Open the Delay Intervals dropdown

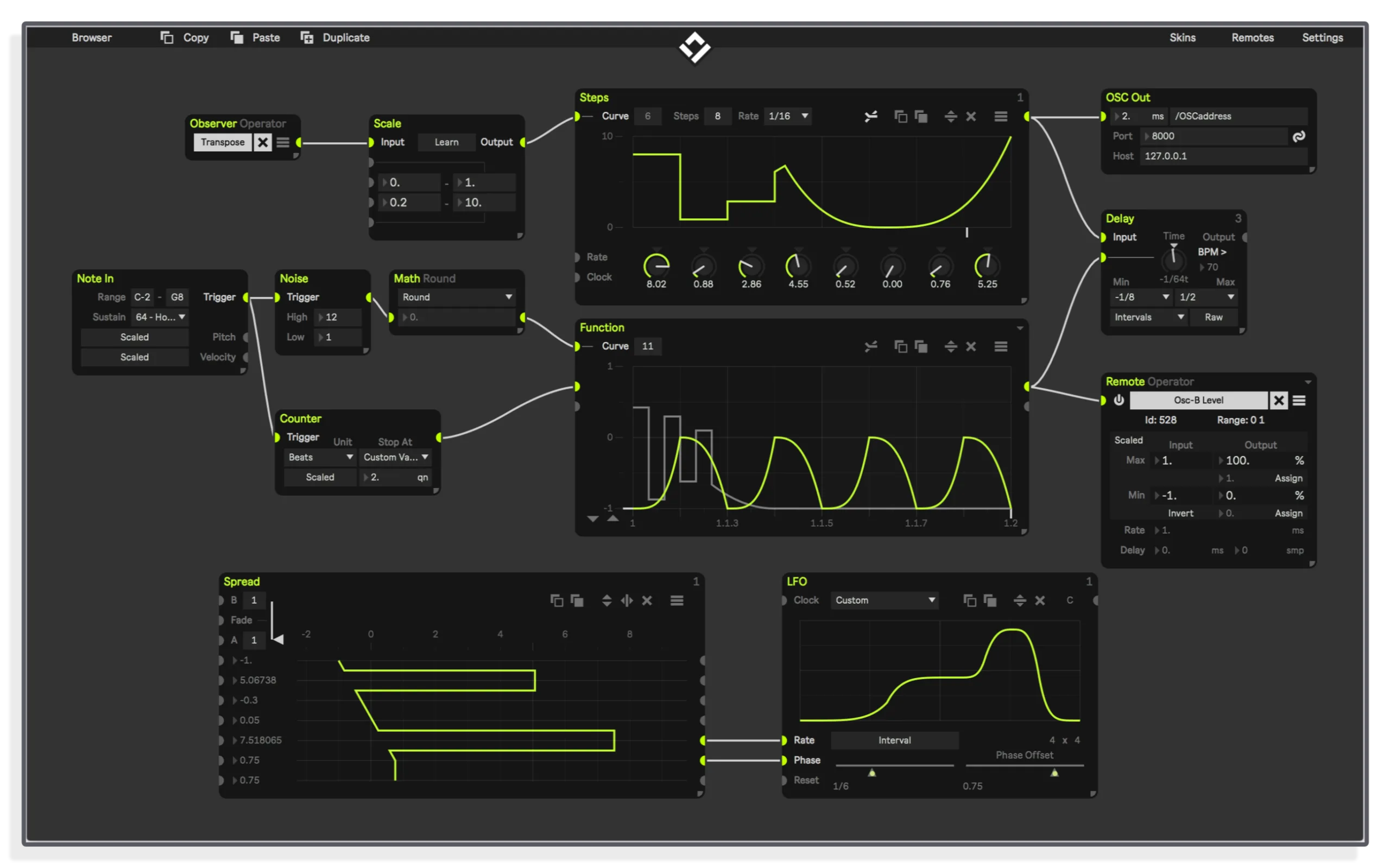(1148, 317)
